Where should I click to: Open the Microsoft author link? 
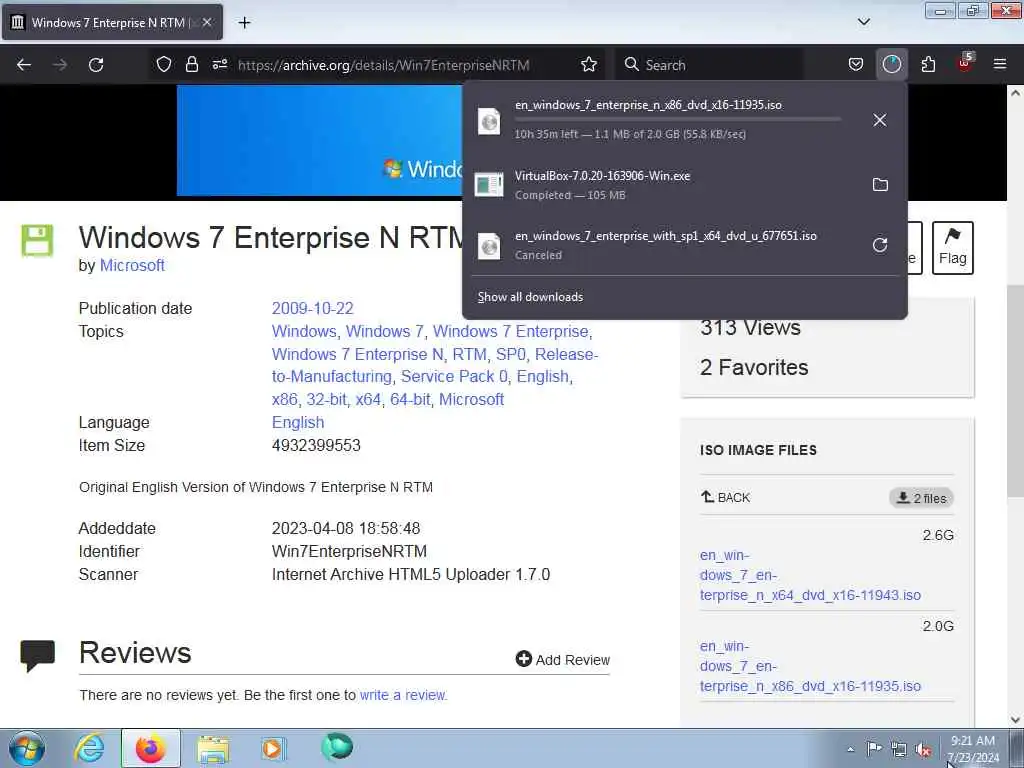[132, 265]
